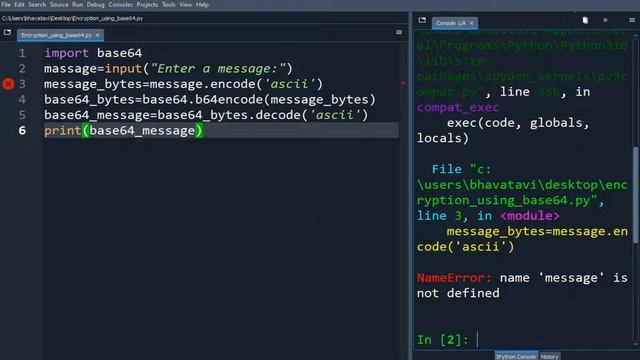Switch to the IPython Console bottom tab
640x360 pixels.
coord(516,356)
